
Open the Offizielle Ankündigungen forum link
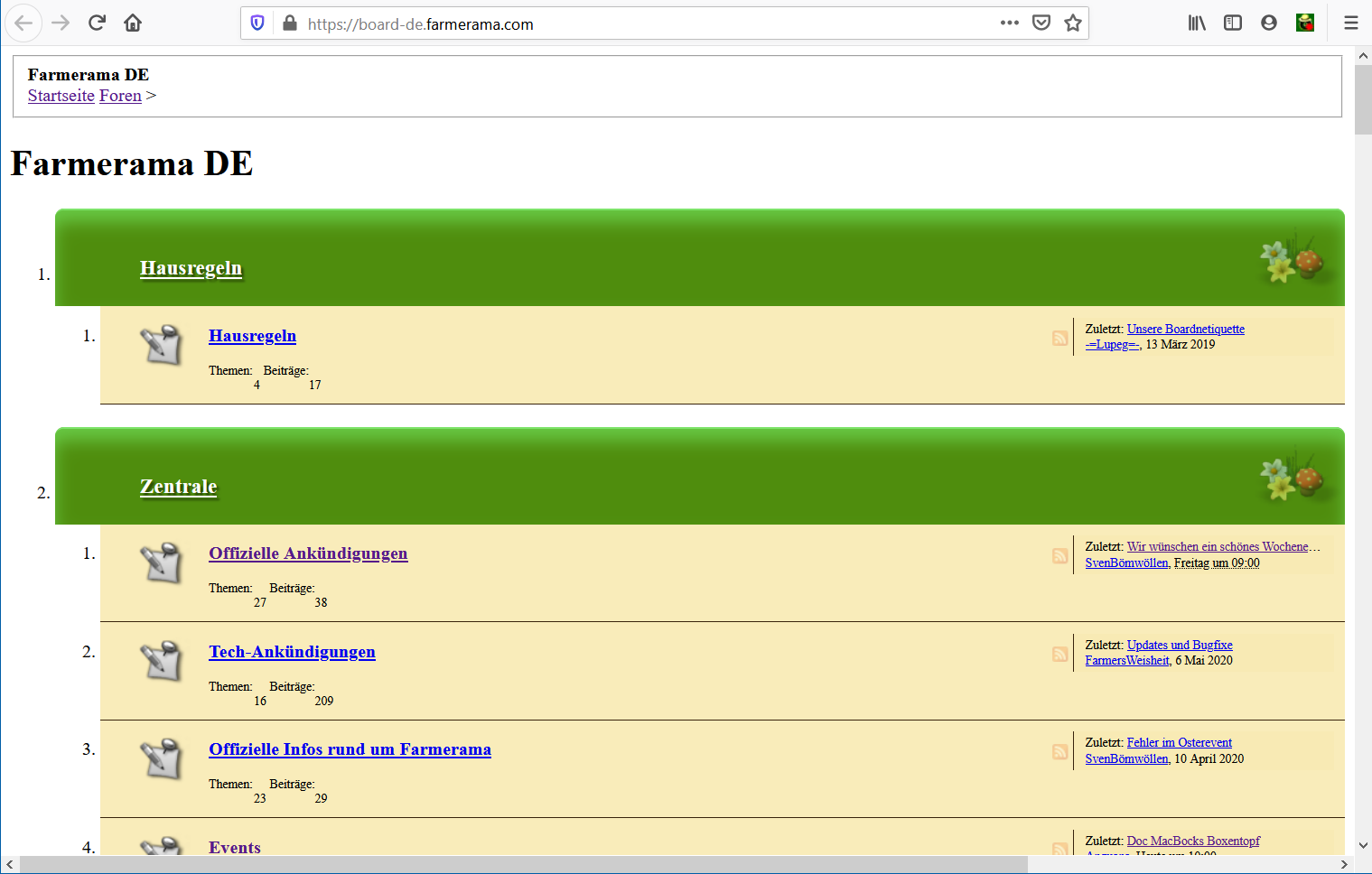coord(308,553)
